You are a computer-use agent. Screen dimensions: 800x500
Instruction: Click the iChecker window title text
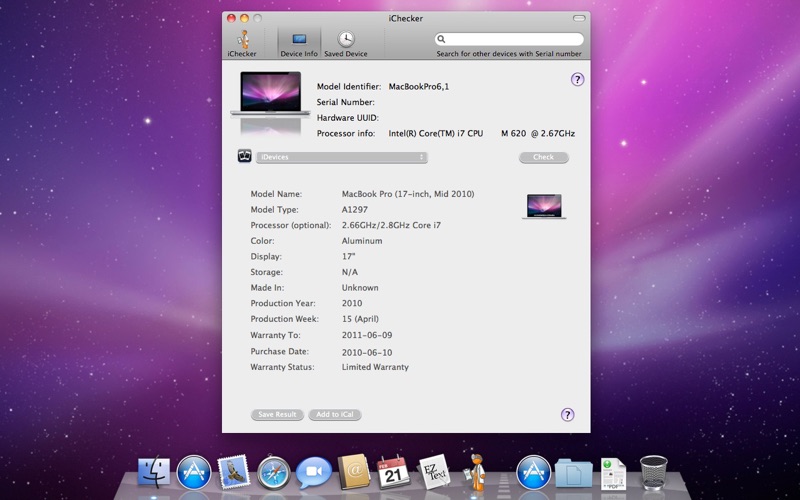(406, 18)
